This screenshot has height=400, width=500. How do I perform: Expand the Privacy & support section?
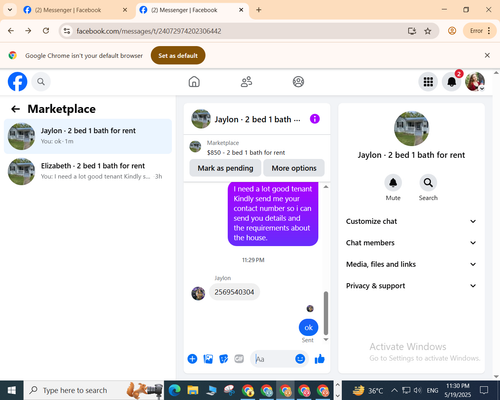pos(411,286)
